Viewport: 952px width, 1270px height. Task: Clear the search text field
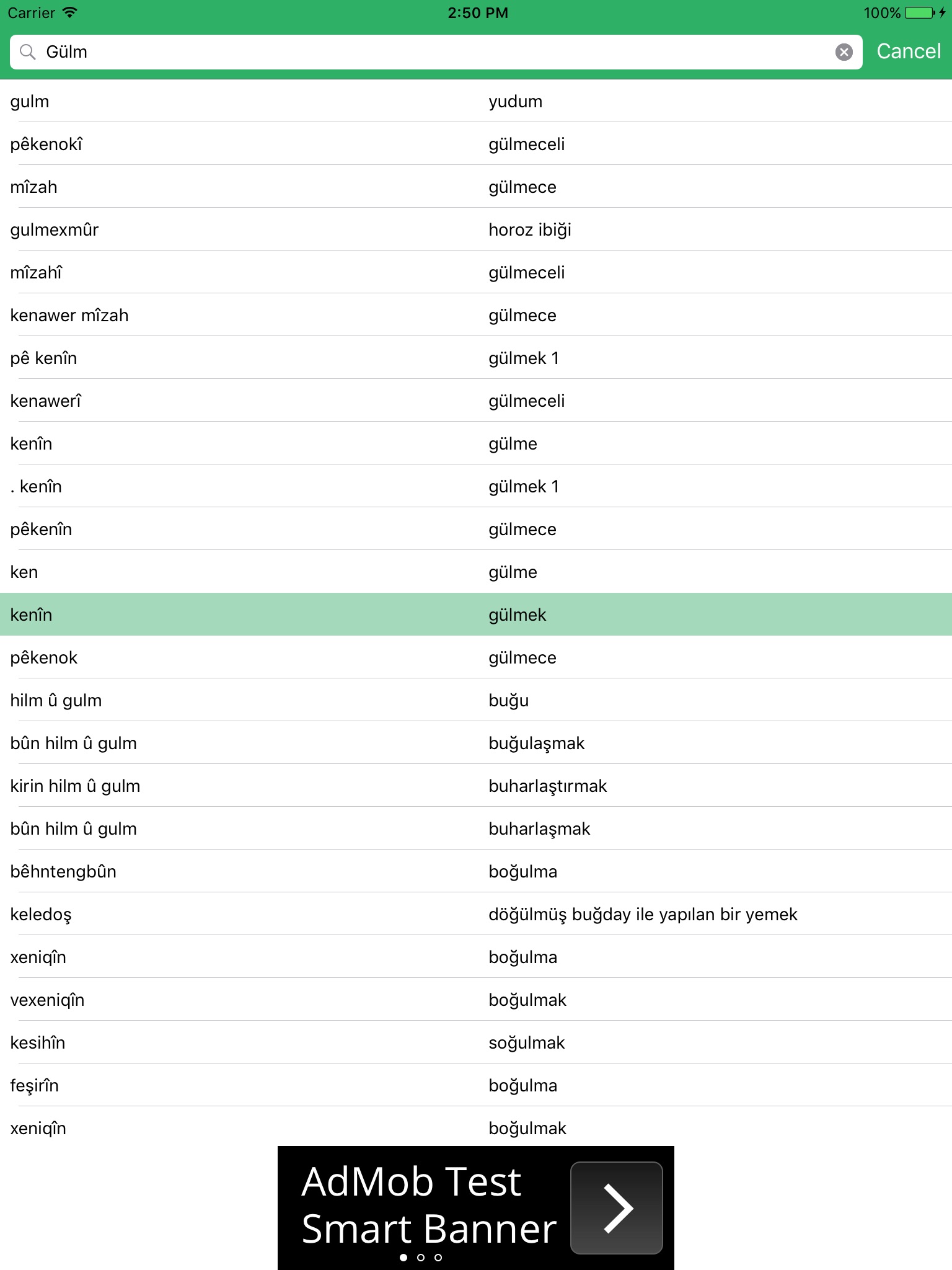coord(844,52)
